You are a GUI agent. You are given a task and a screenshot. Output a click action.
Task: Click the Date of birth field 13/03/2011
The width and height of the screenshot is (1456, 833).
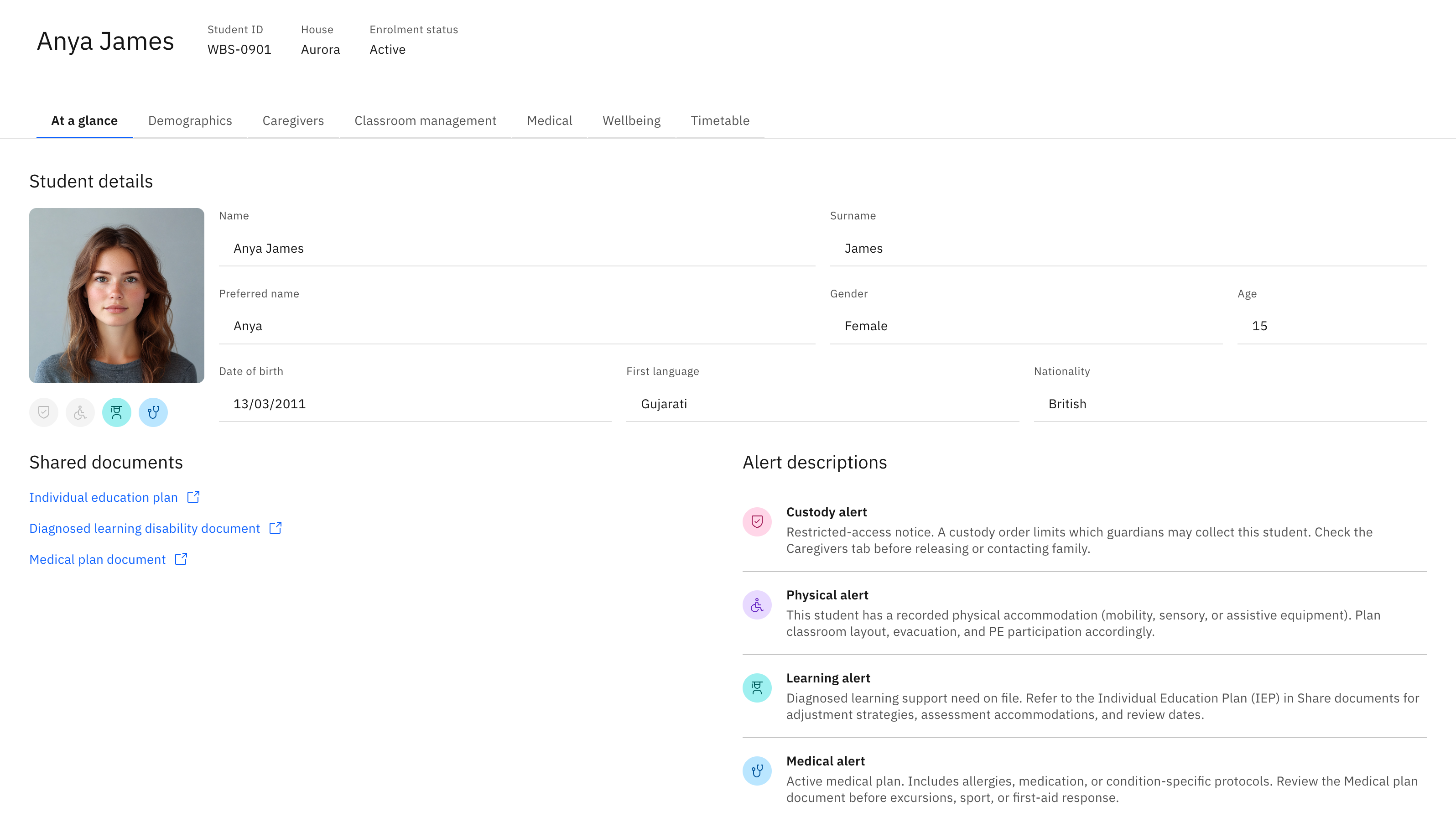tap(415, 404)
